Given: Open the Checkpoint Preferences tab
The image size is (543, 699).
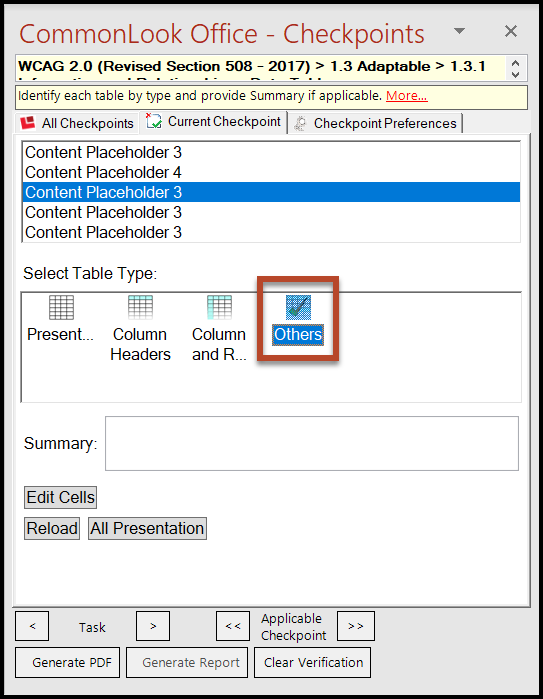Looking at the screenshot, I should click(376, 123).
